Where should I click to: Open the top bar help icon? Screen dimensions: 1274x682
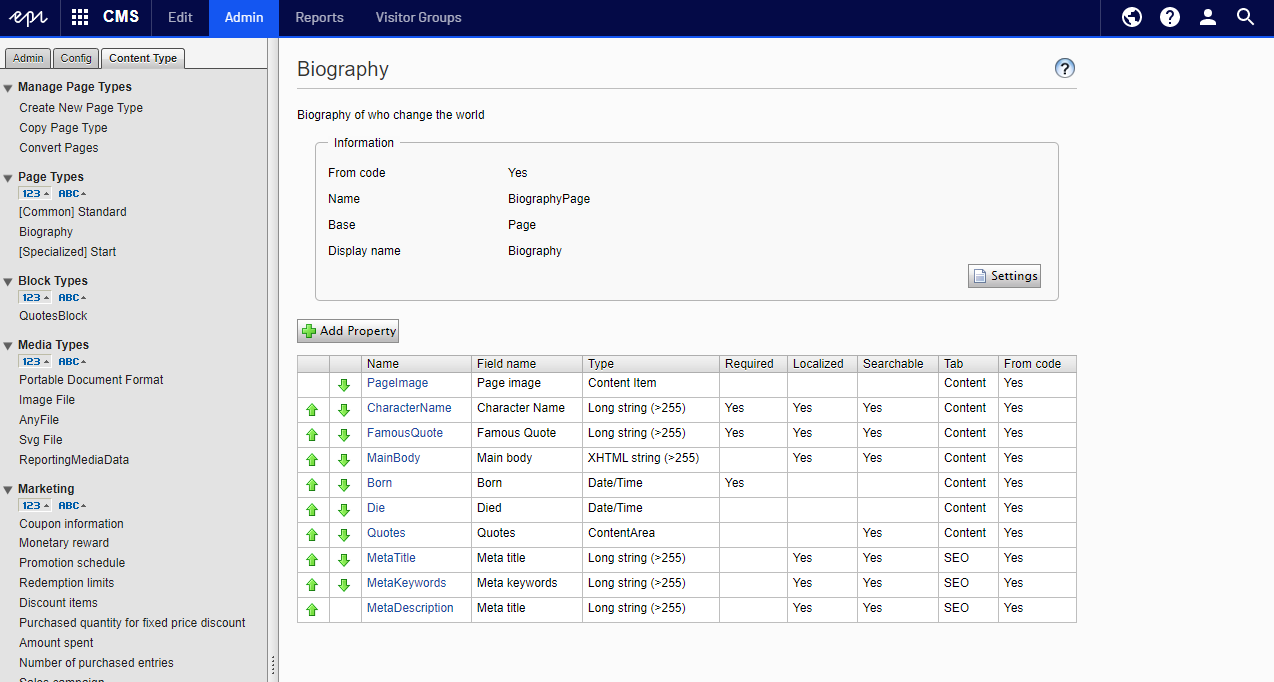(1170, 17)
